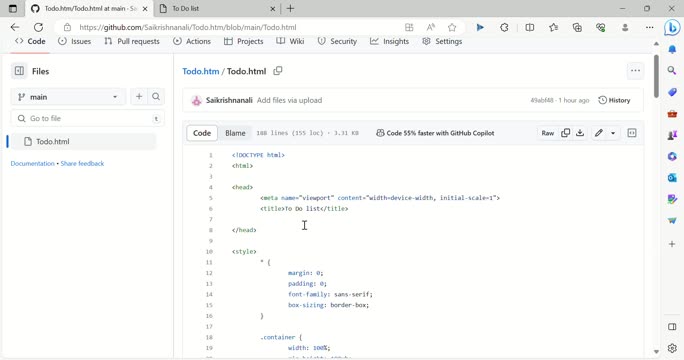Download the raw Todo.html file
Viewport: 684px width, 360px height.
click(x=580, y=133)
